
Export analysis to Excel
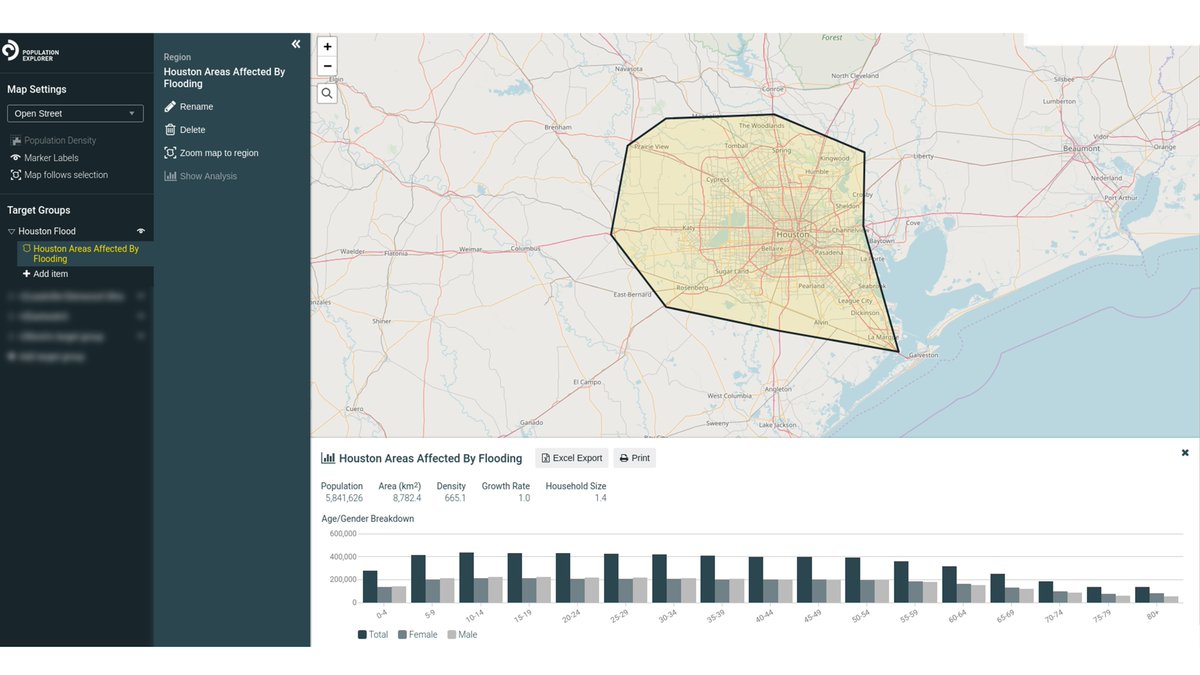[572, 458]
